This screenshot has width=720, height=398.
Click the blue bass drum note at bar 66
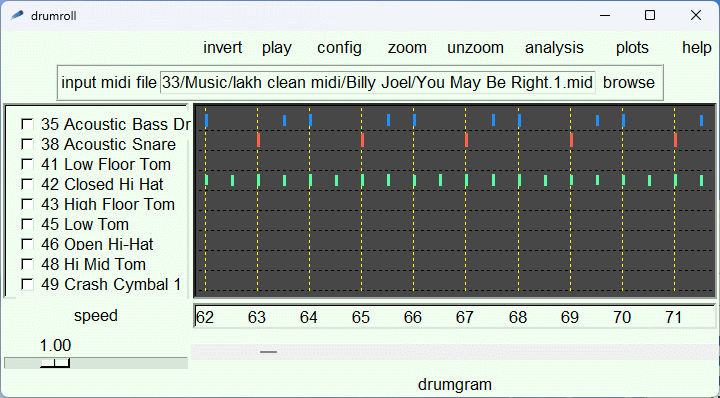click(415, 120)
